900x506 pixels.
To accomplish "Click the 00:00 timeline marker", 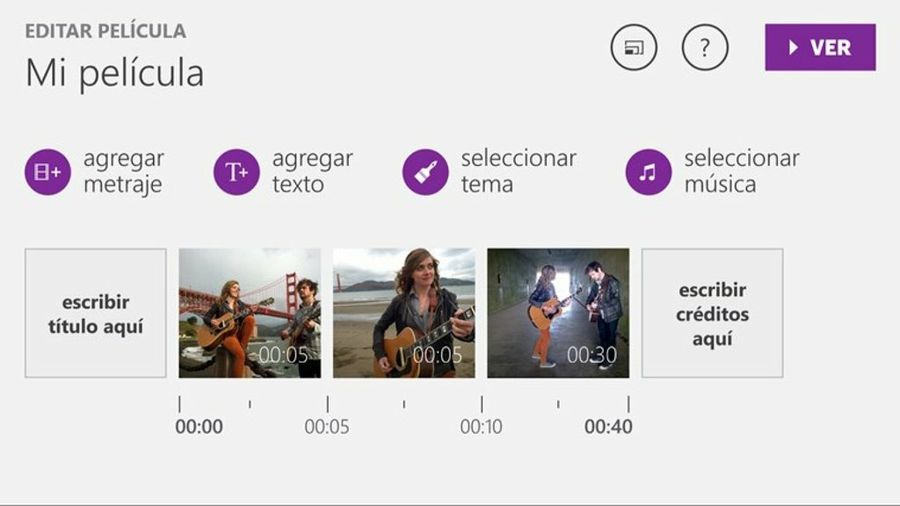I will pos(199,427).
